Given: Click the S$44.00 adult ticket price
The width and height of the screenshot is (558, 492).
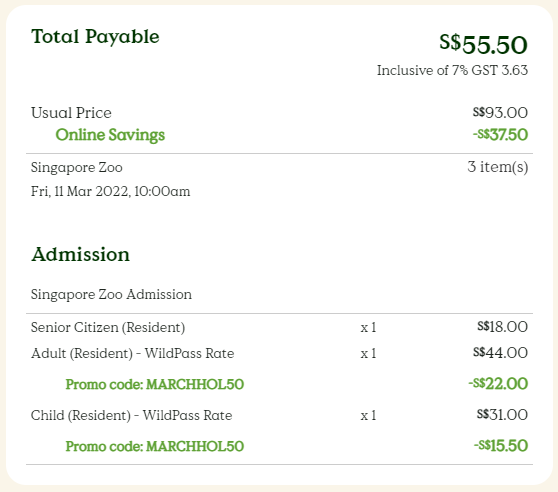Looking at the screenshot, I should pos(500,353).
